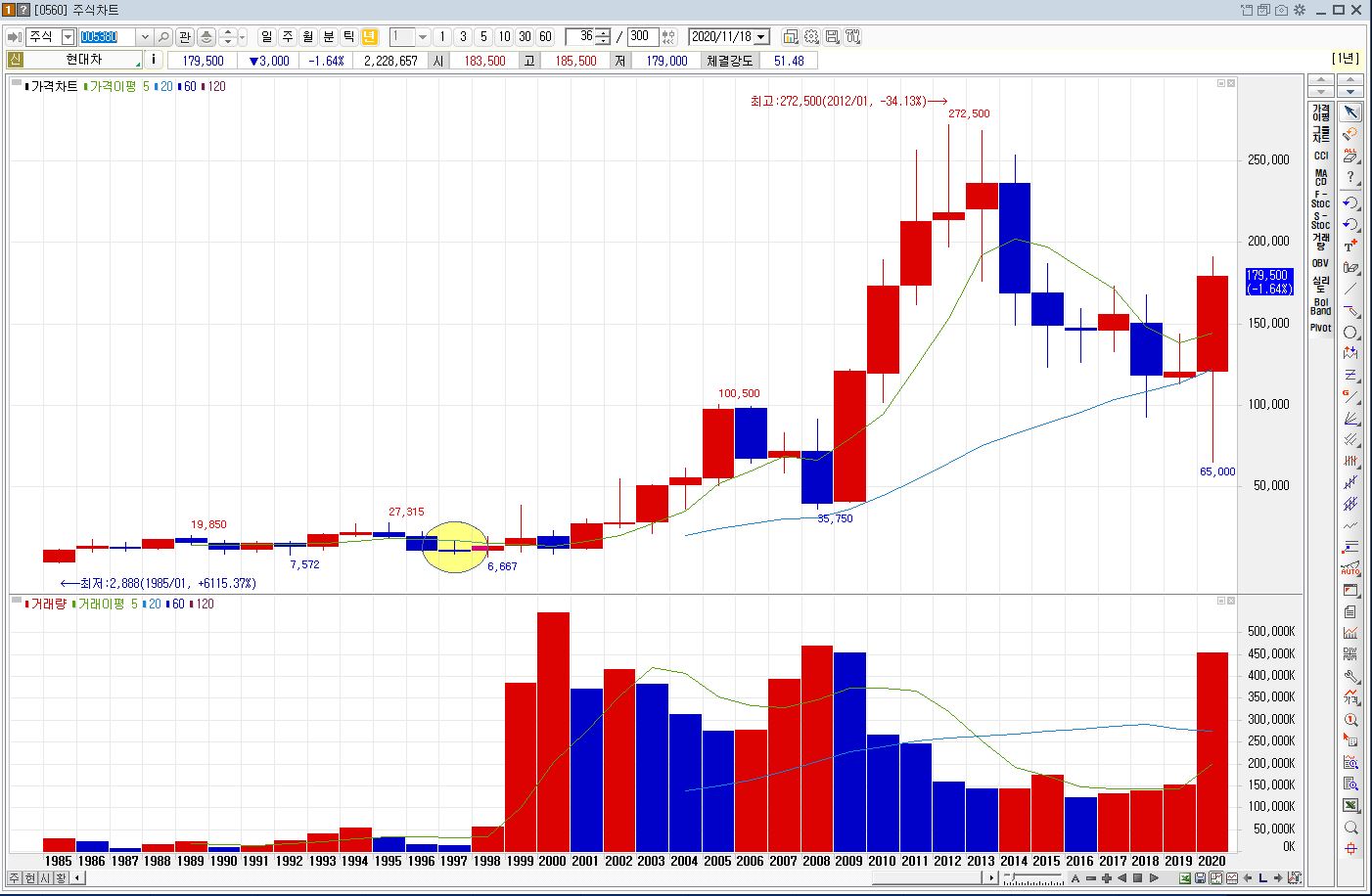Screen dimensions: 1372x896
Task: Click the 1년 period button
Action: [x=1347, y=60]
